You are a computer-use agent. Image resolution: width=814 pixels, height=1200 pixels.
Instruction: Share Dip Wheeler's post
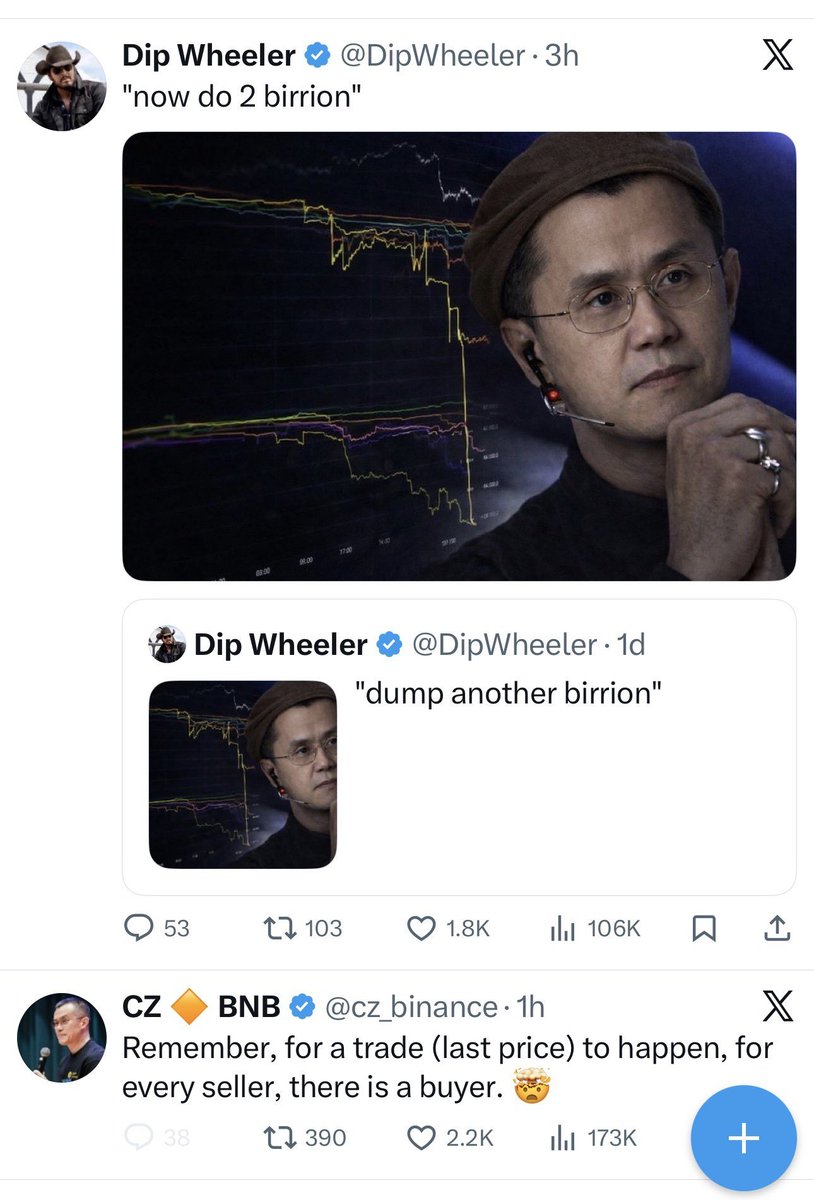(x=776, y=929)
